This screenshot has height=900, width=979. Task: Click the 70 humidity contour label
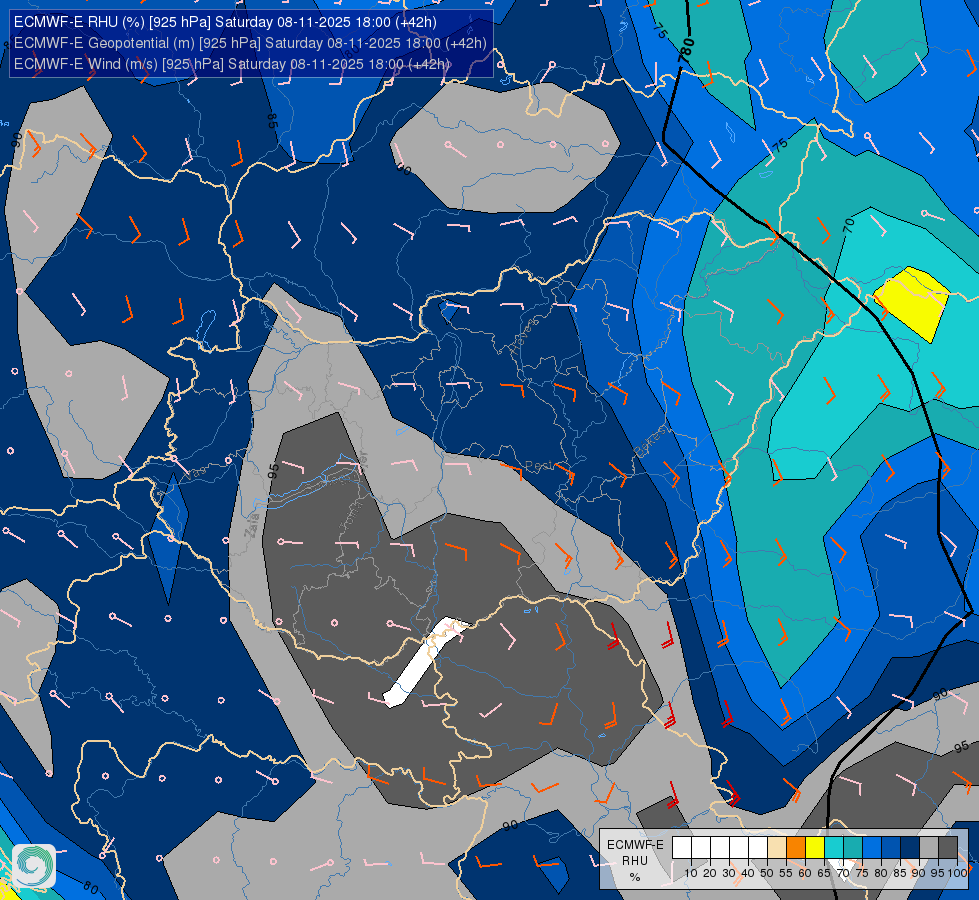pyautogui.click(x=848, y=225)
